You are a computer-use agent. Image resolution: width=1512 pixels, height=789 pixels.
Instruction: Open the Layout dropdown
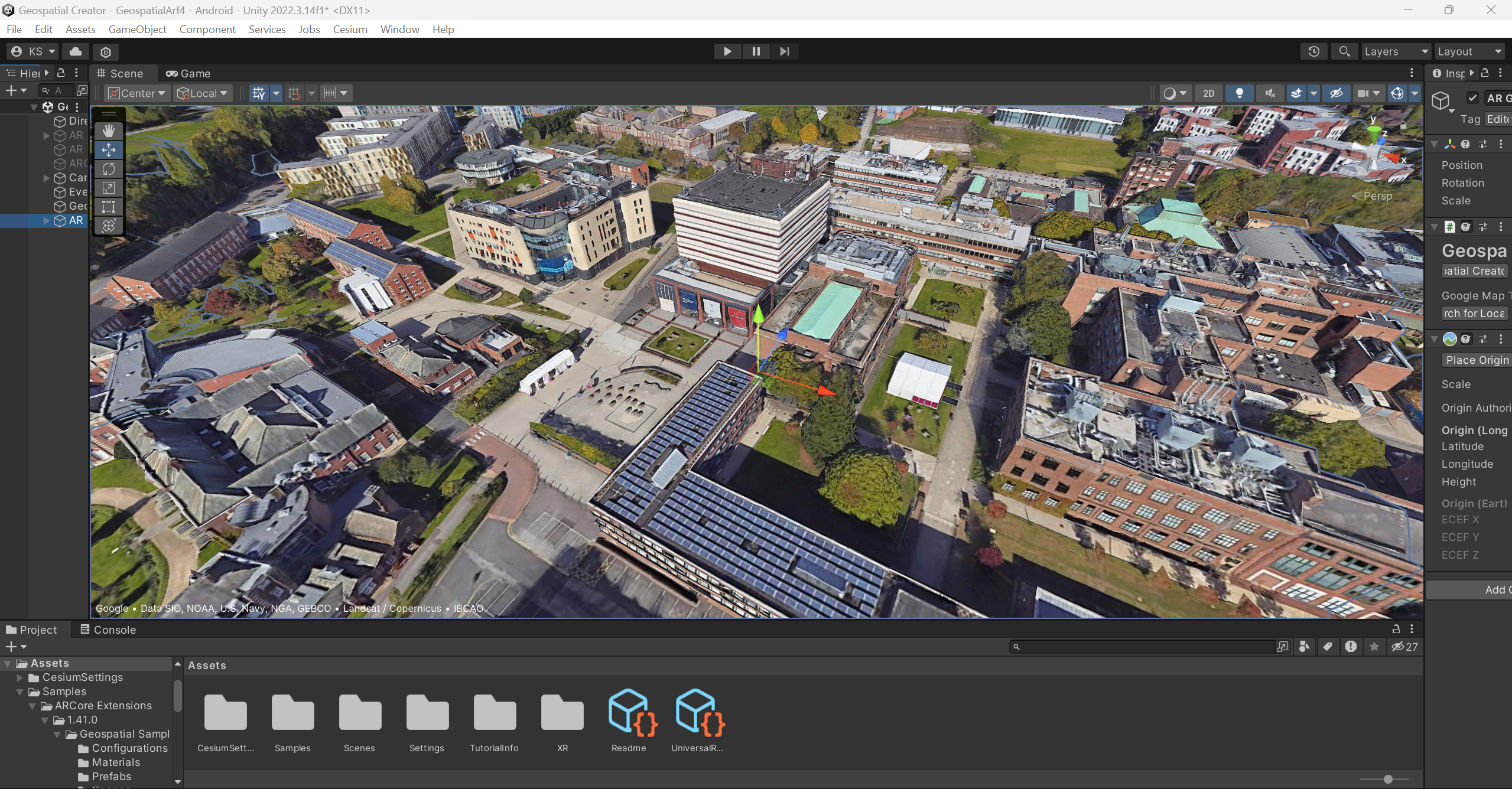(1469, 51)
